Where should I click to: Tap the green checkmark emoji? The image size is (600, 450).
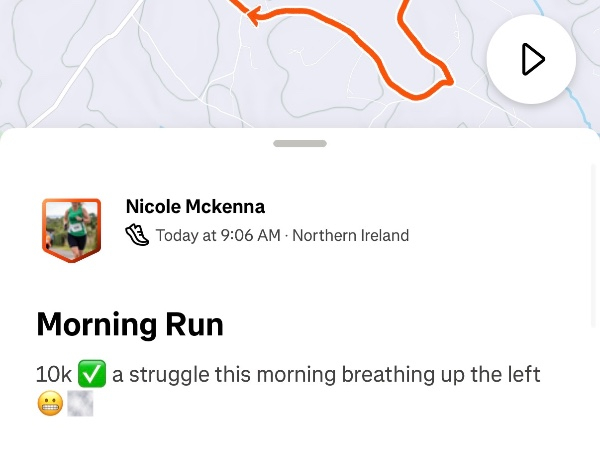click(92, 375)
